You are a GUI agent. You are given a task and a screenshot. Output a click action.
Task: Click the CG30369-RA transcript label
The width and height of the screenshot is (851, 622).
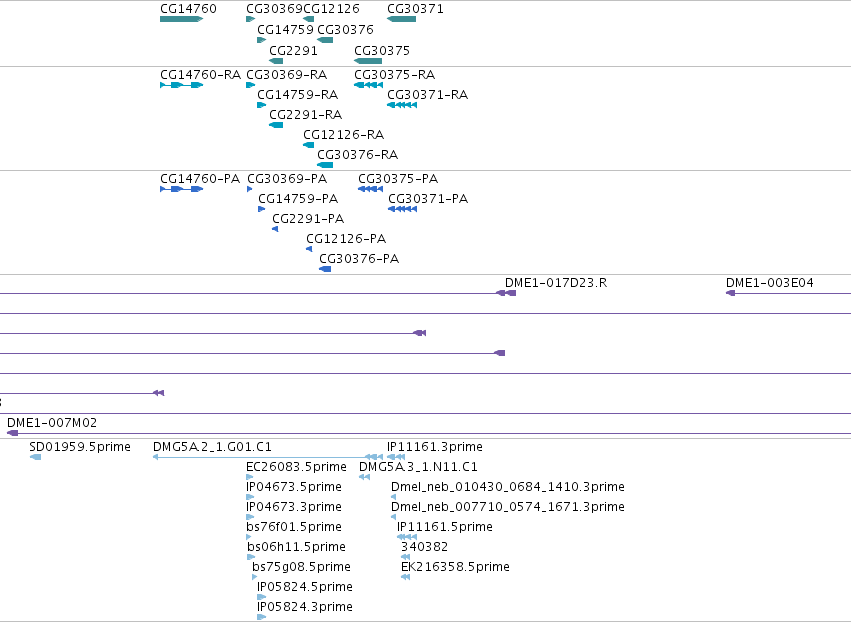[x=287, y=74]
